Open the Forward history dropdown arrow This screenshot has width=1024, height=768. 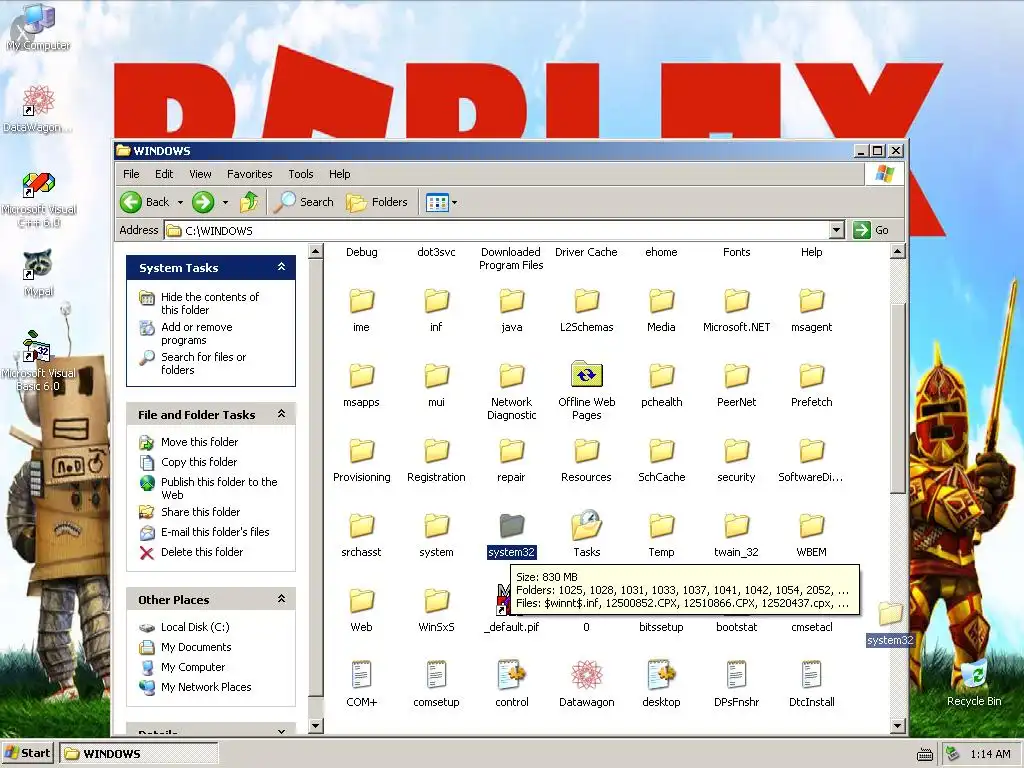point(225,202)
